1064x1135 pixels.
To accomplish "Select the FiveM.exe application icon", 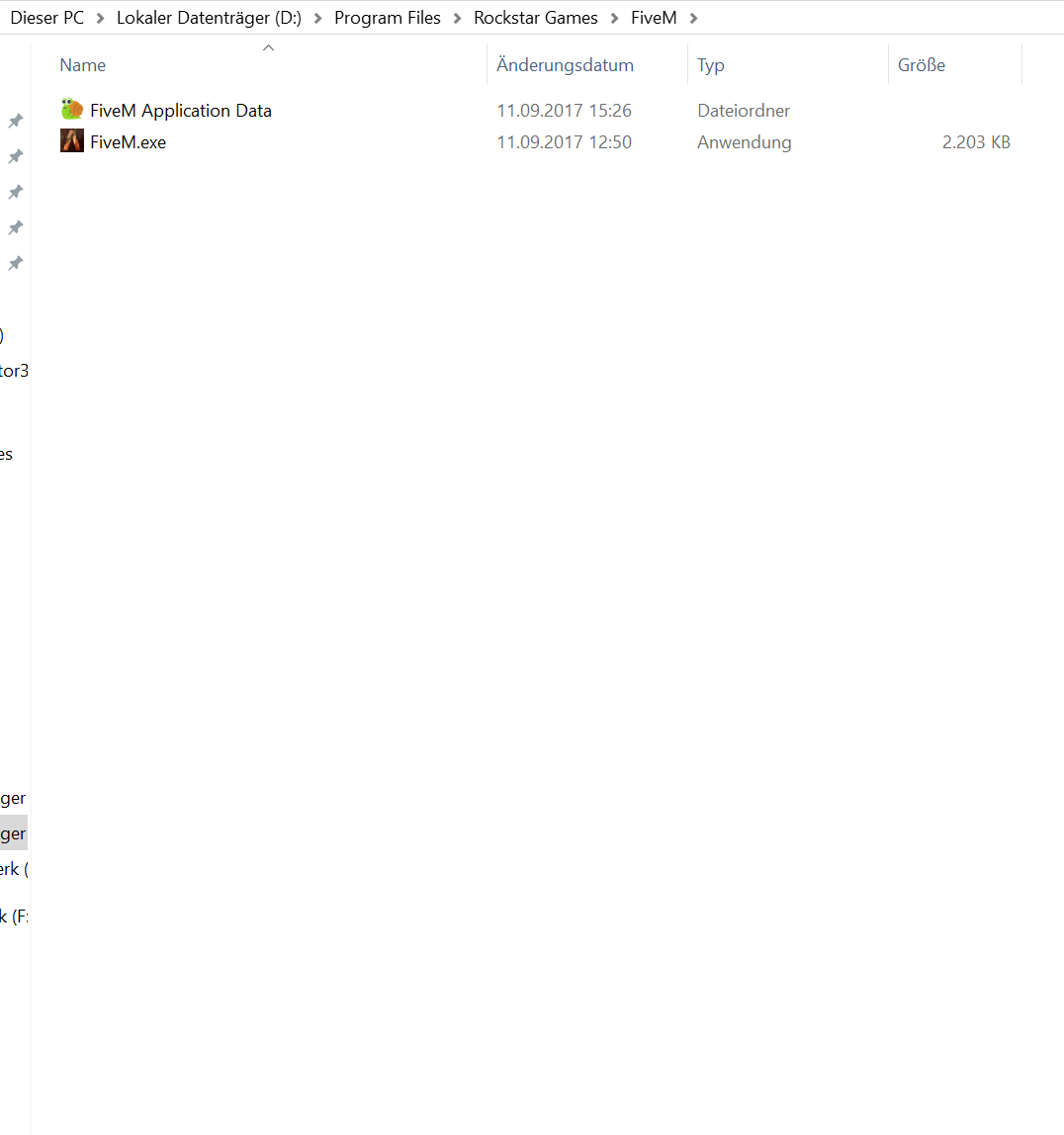I will 71,140.
